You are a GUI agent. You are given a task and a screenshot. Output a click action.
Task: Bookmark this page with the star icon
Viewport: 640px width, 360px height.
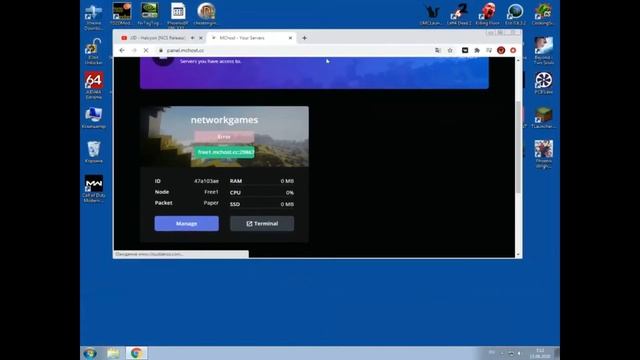(x=450, y=50)
